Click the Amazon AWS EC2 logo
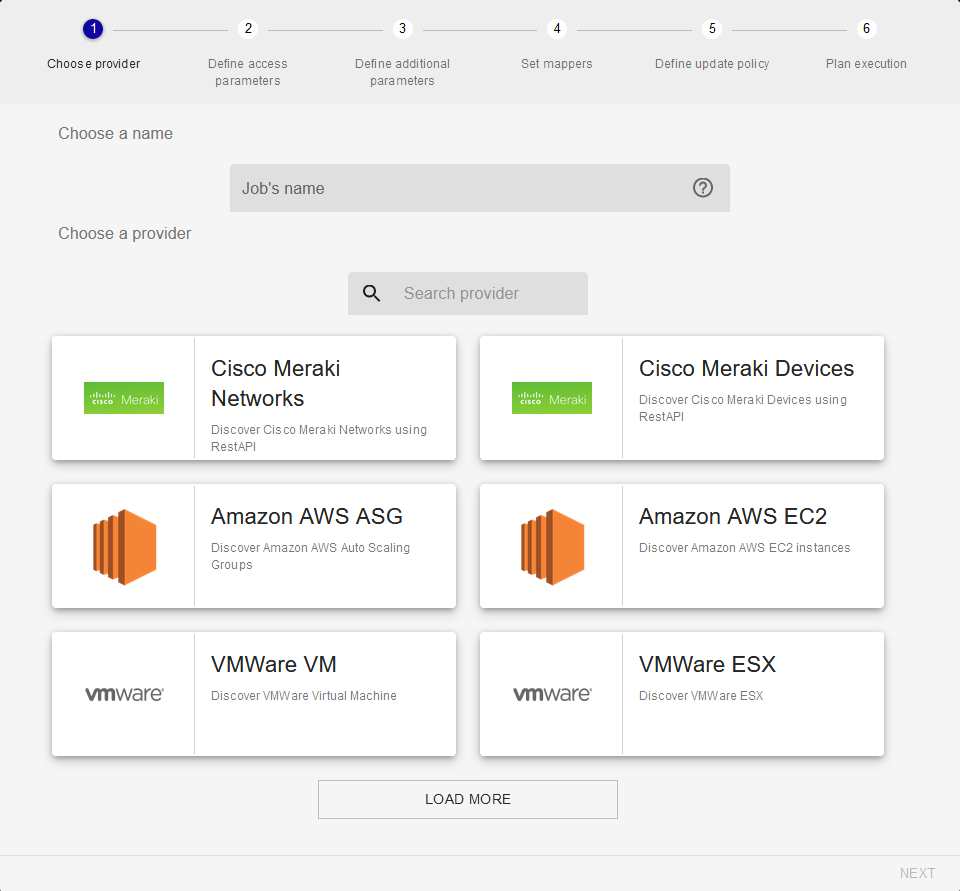 (x=552, y=546)
